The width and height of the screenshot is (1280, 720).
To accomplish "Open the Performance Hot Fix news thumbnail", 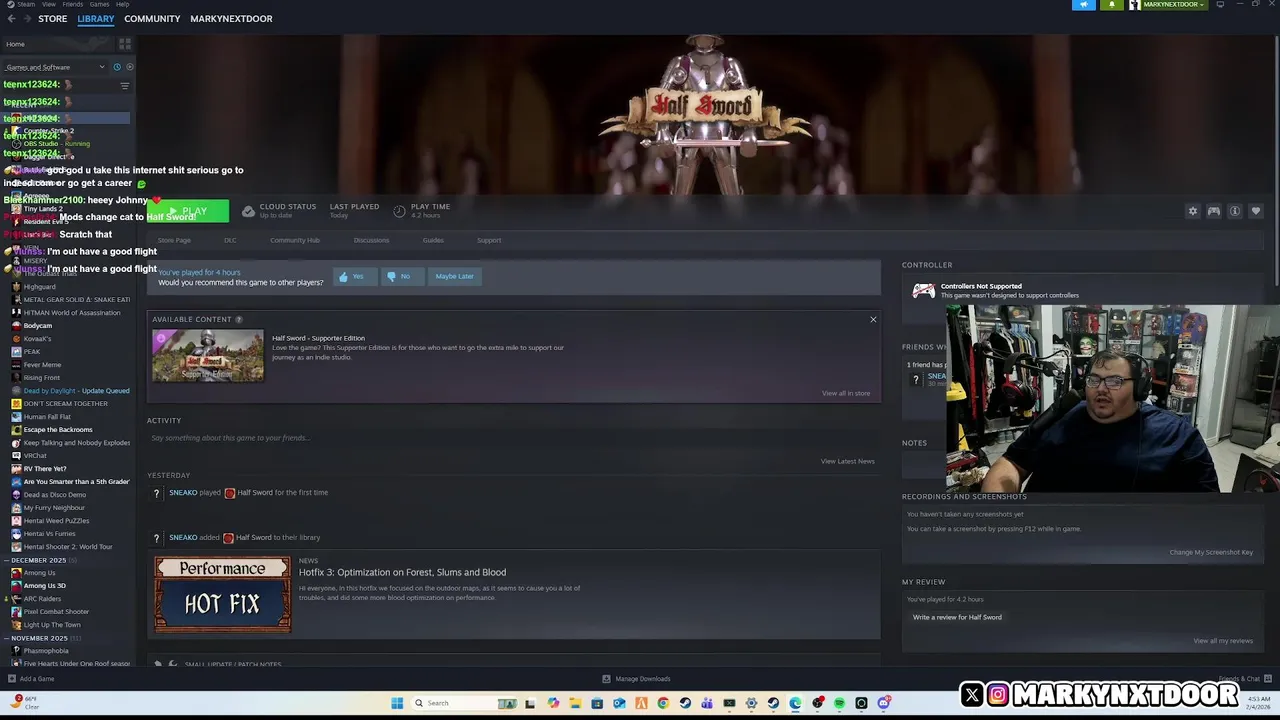I will tap(223, 594).
